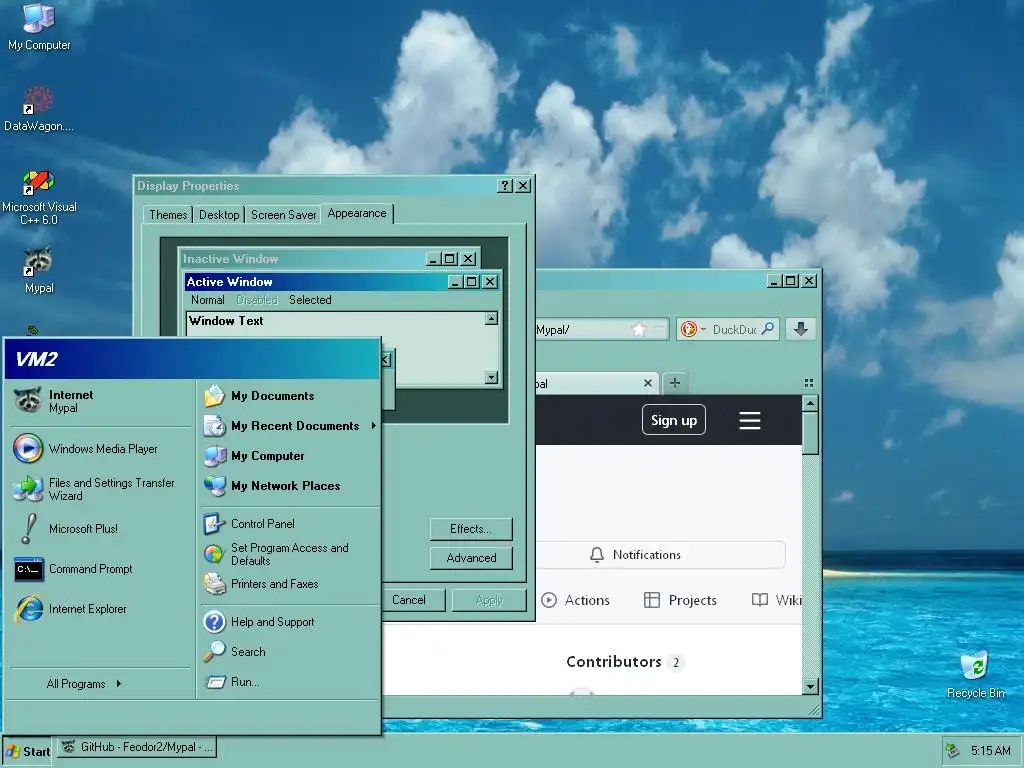Open the GitHub Wiki tab
The height and width of the screenshot is (768, 1024).
(x=776, y=600)
